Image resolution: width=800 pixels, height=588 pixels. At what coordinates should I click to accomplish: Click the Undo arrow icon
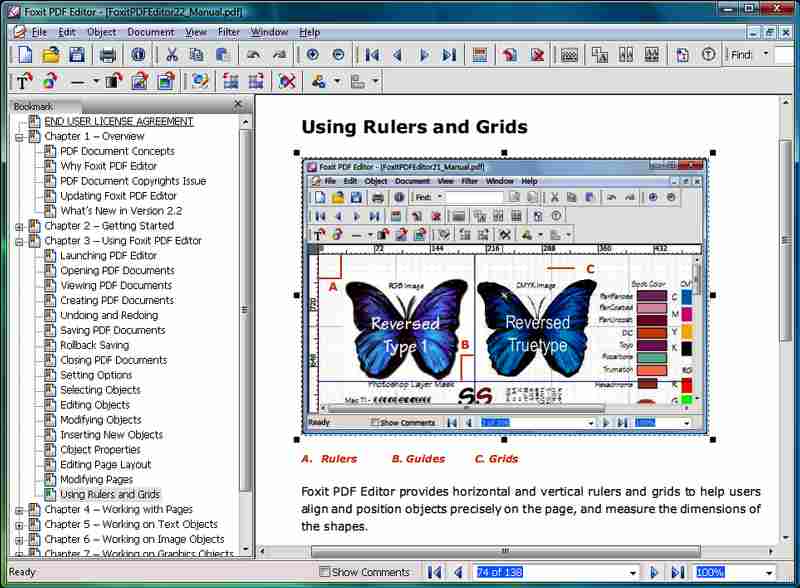click(x=254, y=55)
